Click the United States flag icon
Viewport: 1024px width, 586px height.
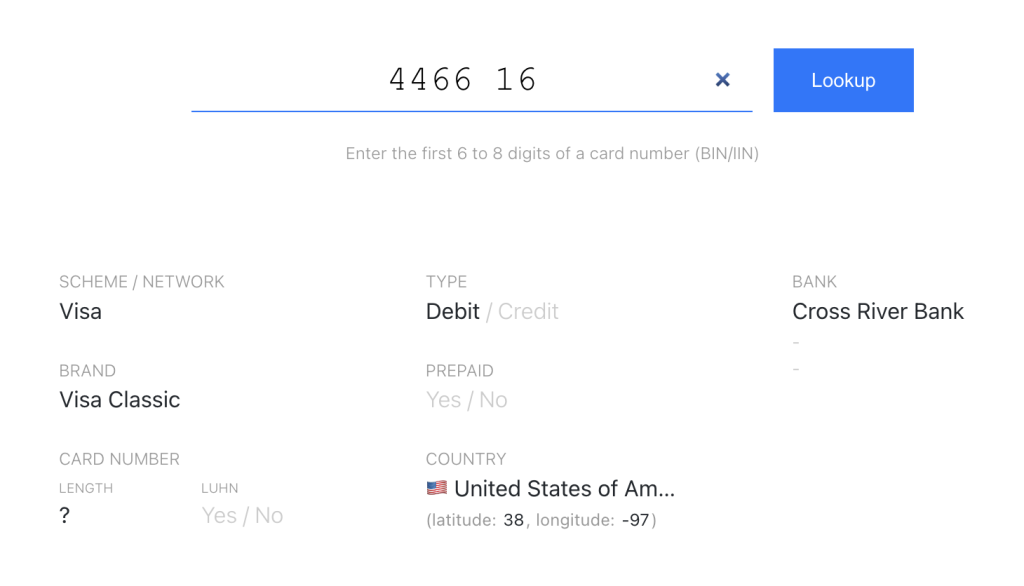coord(437,489)
